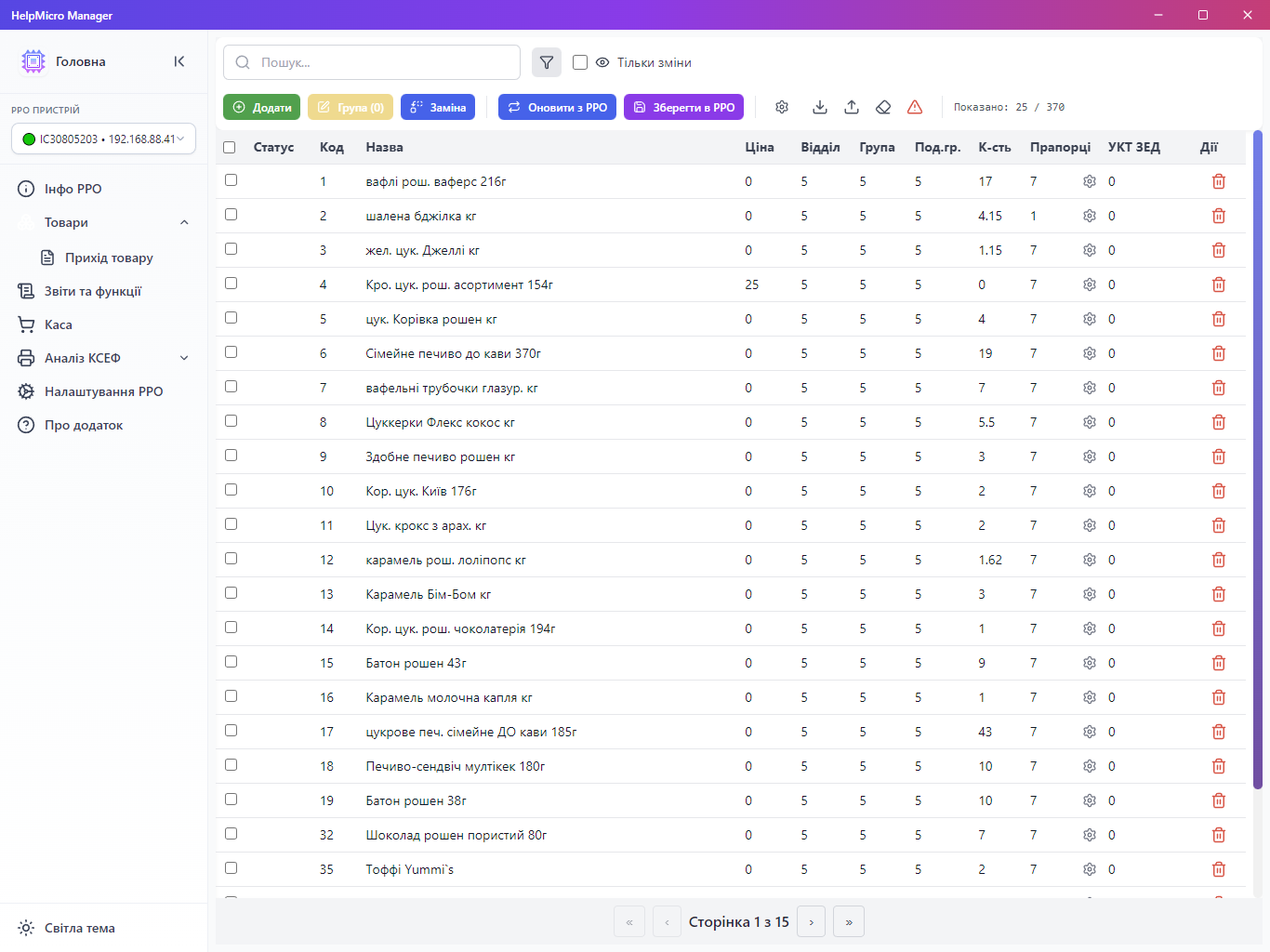Click the HelpMicro chip logo icon
The width and height of the screenshot is (1270, 952).
(x=33, y=61)
